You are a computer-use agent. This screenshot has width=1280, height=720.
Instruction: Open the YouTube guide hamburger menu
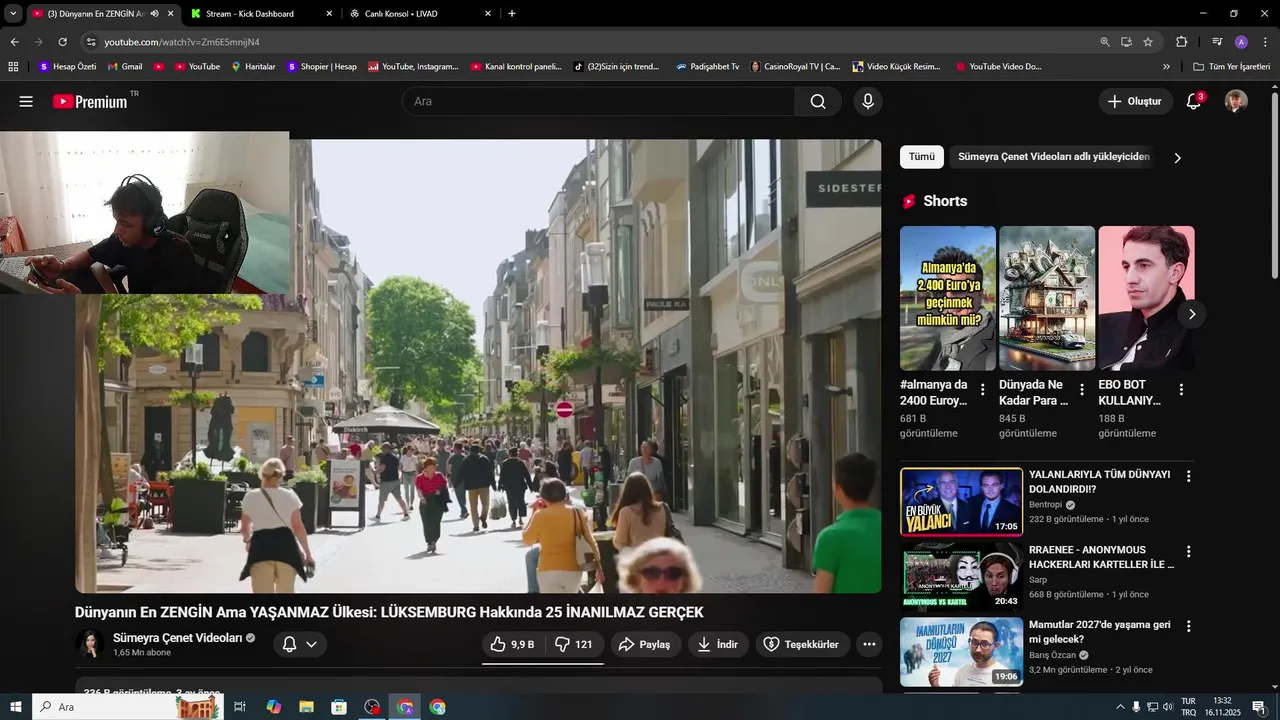26,101
